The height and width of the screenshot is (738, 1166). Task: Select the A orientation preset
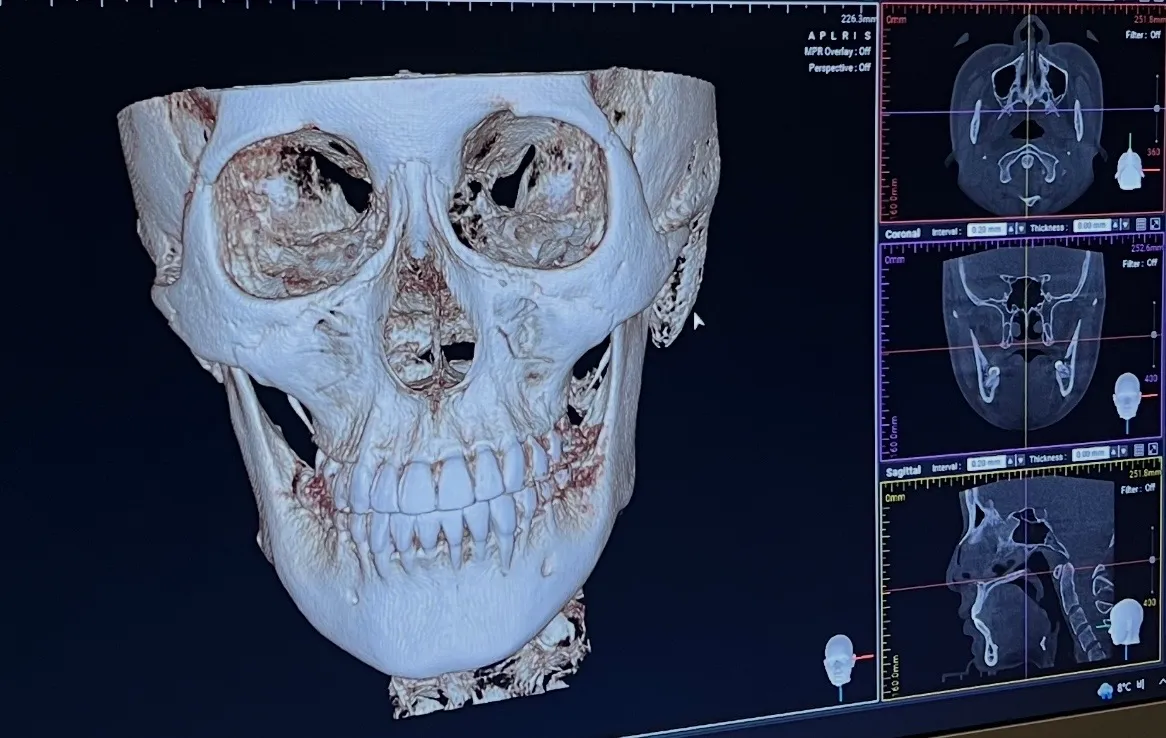812,36
